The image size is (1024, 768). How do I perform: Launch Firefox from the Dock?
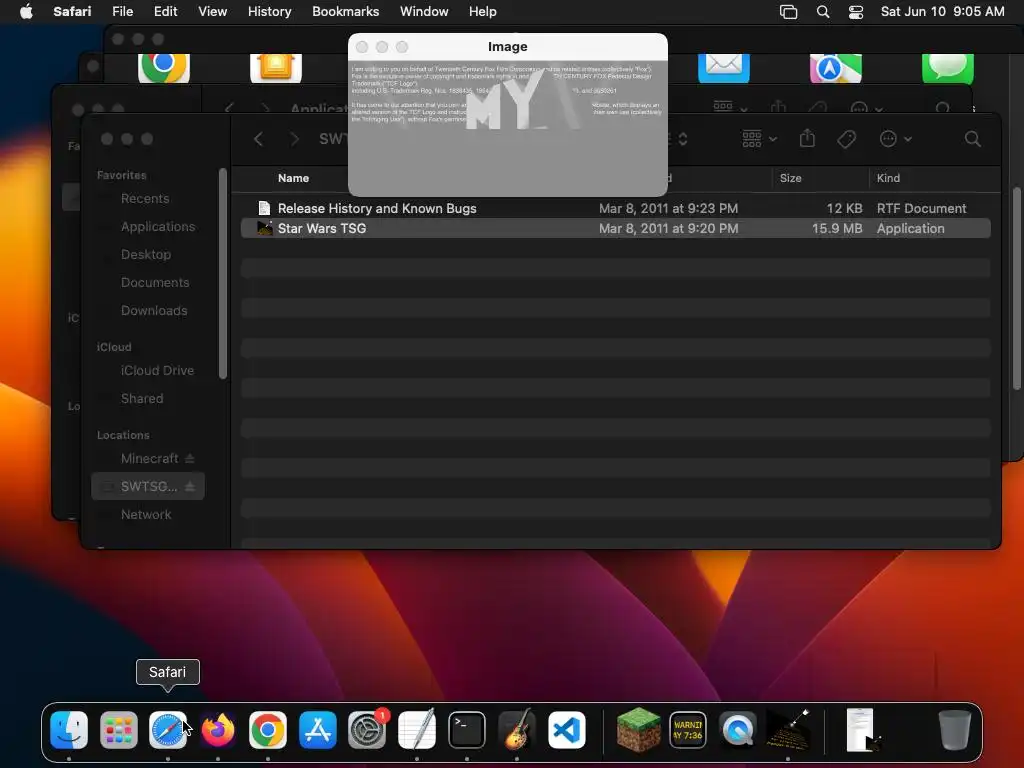point(218,729)
